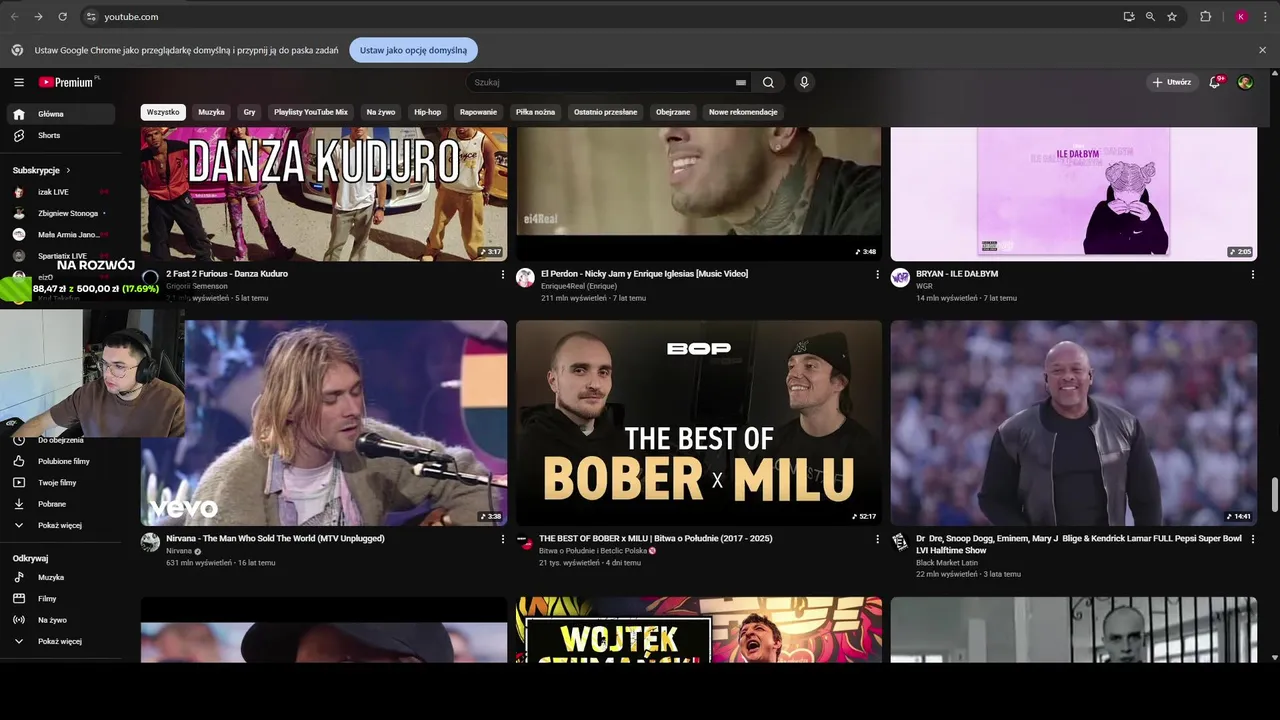Screen dimensions: 1280x720
Task: Select the Hip-hop filter chip
Action: (x=427, y=112)
